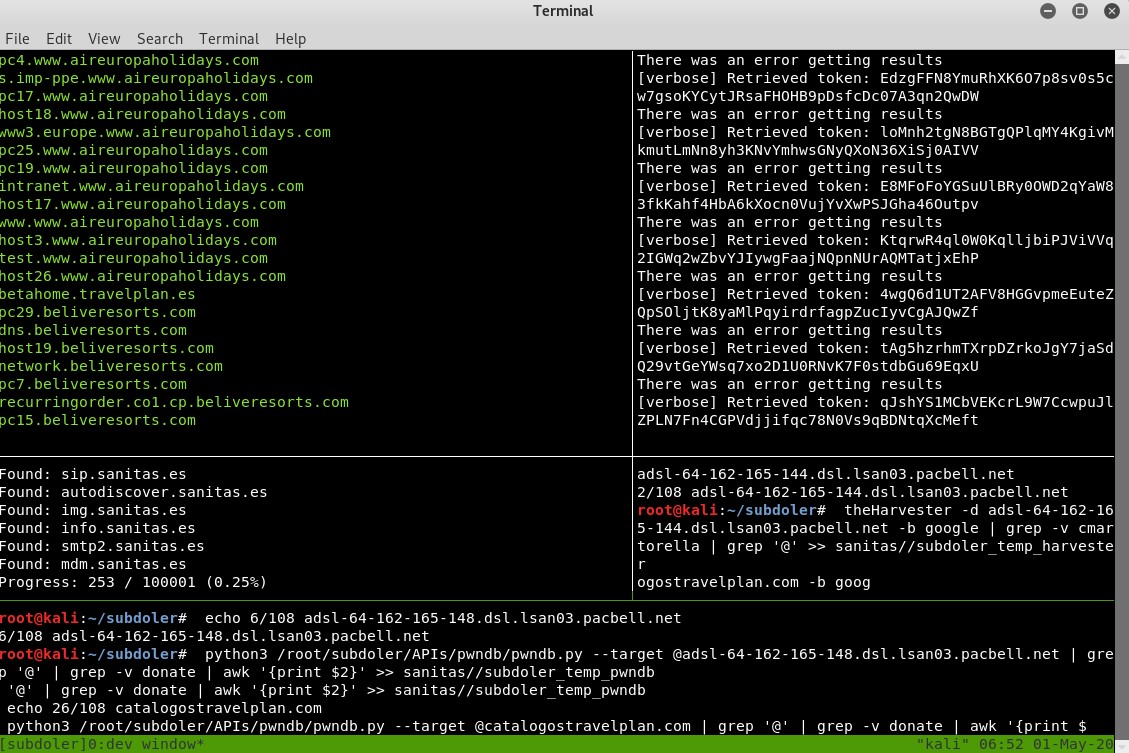Viewport: 1129px width, 753px height.
Task: Select line betahome.travelplan.es
Action: 97,294
